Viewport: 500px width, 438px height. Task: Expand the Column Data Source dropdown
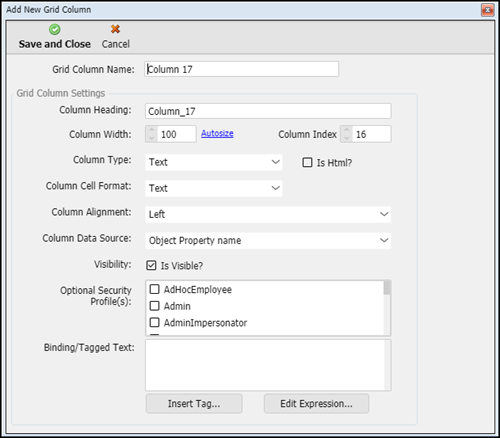268,240
